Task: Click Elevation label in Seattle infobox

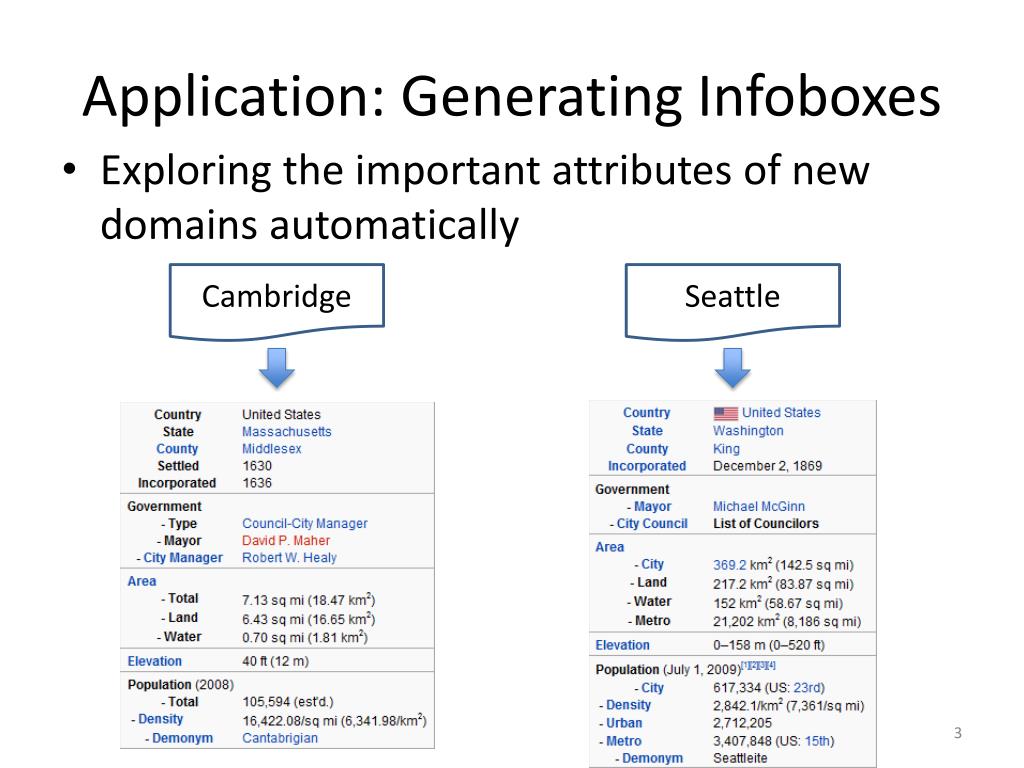Action: tap(622, 645)
